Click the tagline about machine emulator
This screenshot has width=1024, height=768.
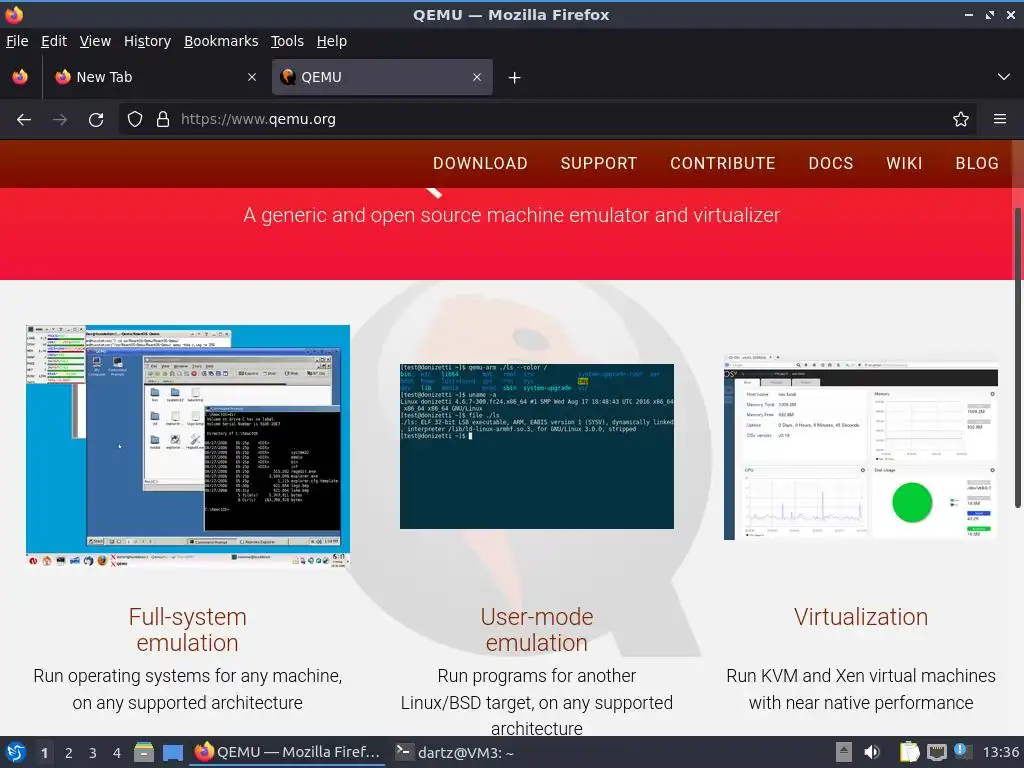(x=511, y=215)
